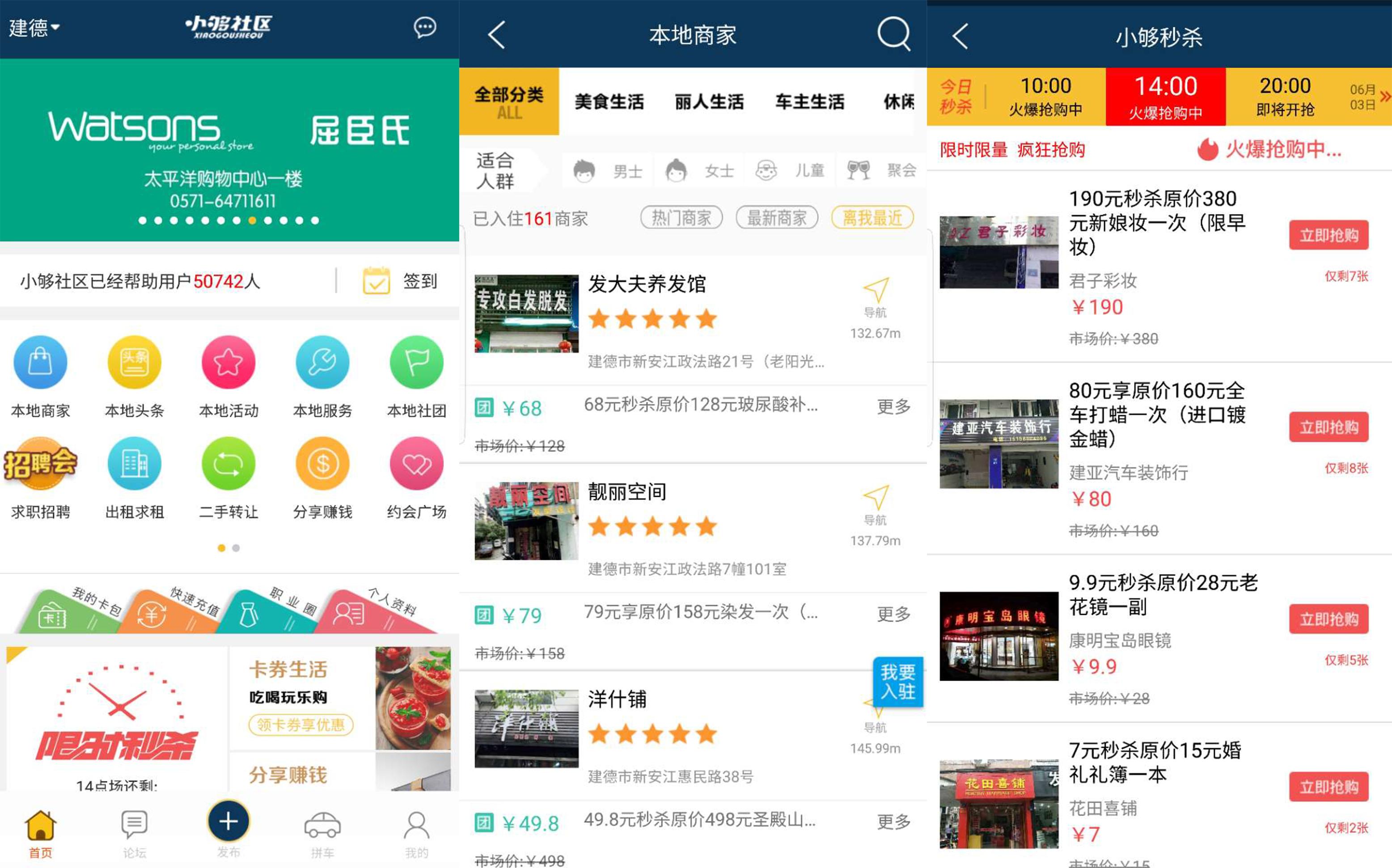This screenshot has width=1392, height=868.
Task: Tap the highlighted orange carousel dot on banner
Action: click(252, 220)
